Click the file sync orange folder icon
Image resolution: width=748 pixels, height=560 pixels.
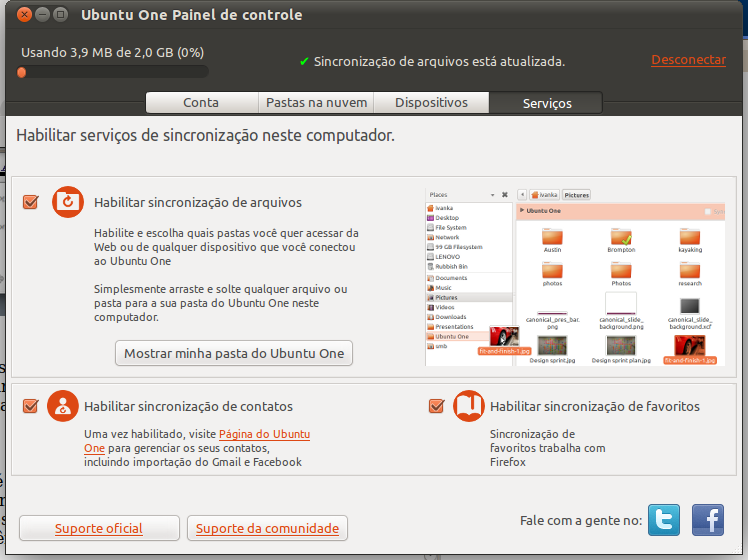click(x=68, y=202)
